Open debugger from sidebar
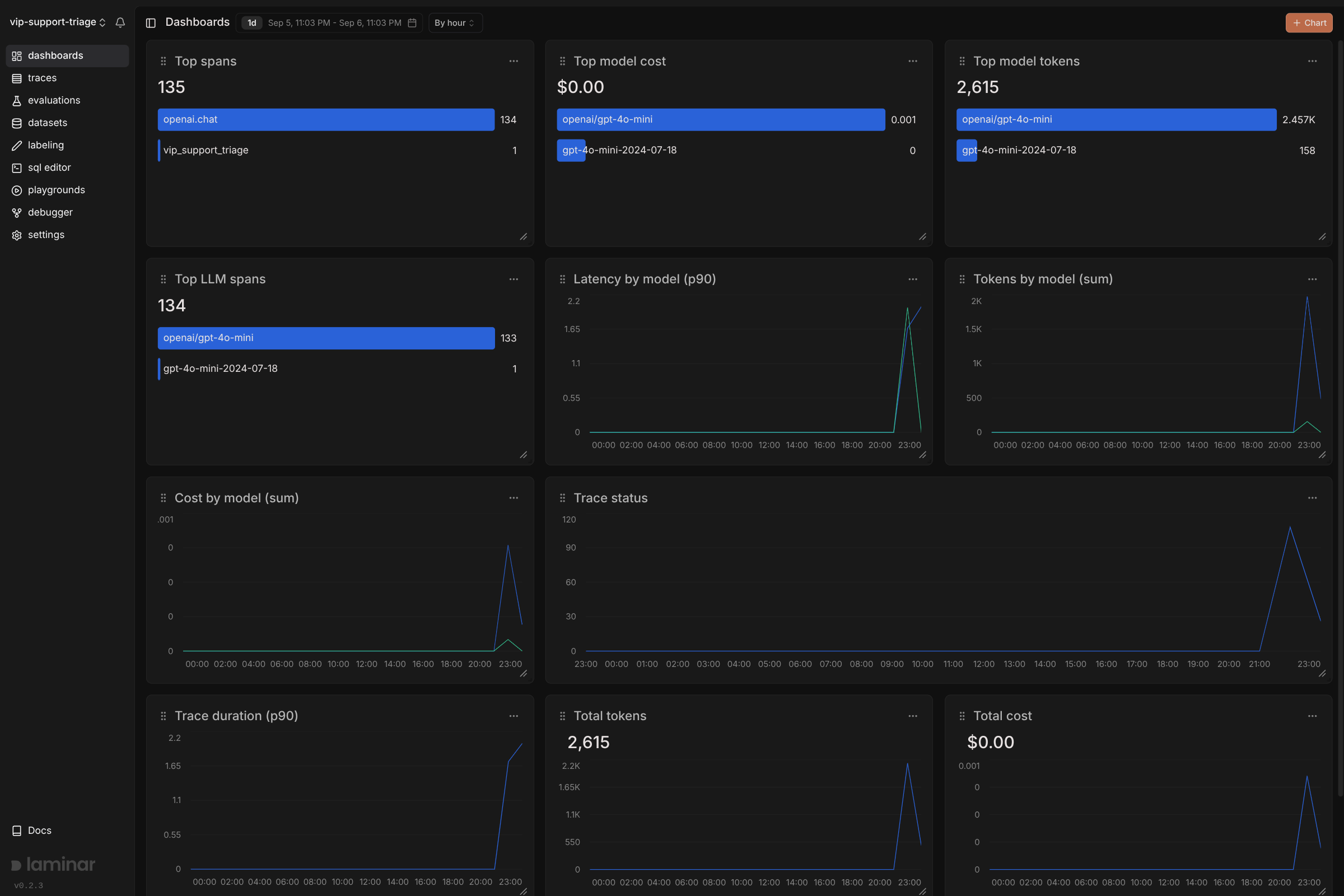The width and height of the screenshot is (1344, 896). [x=67, y=212]
